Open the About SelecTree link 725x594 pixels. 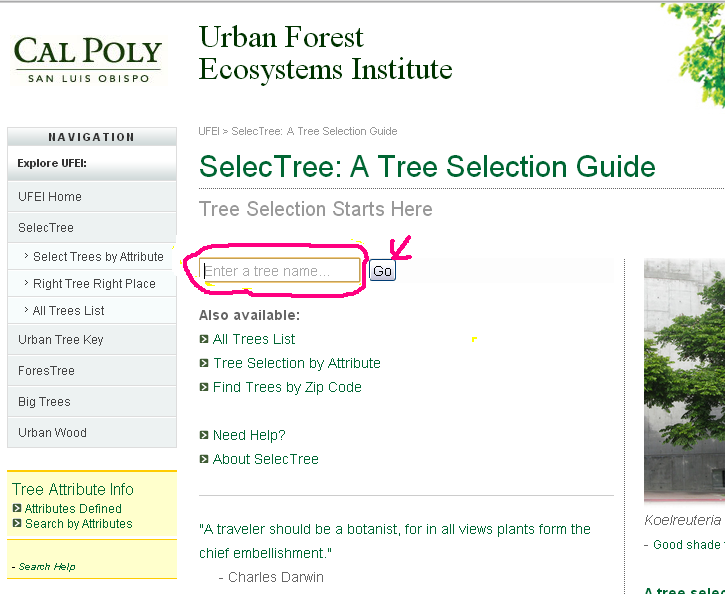pyautogui.click(x=265, y=459)
